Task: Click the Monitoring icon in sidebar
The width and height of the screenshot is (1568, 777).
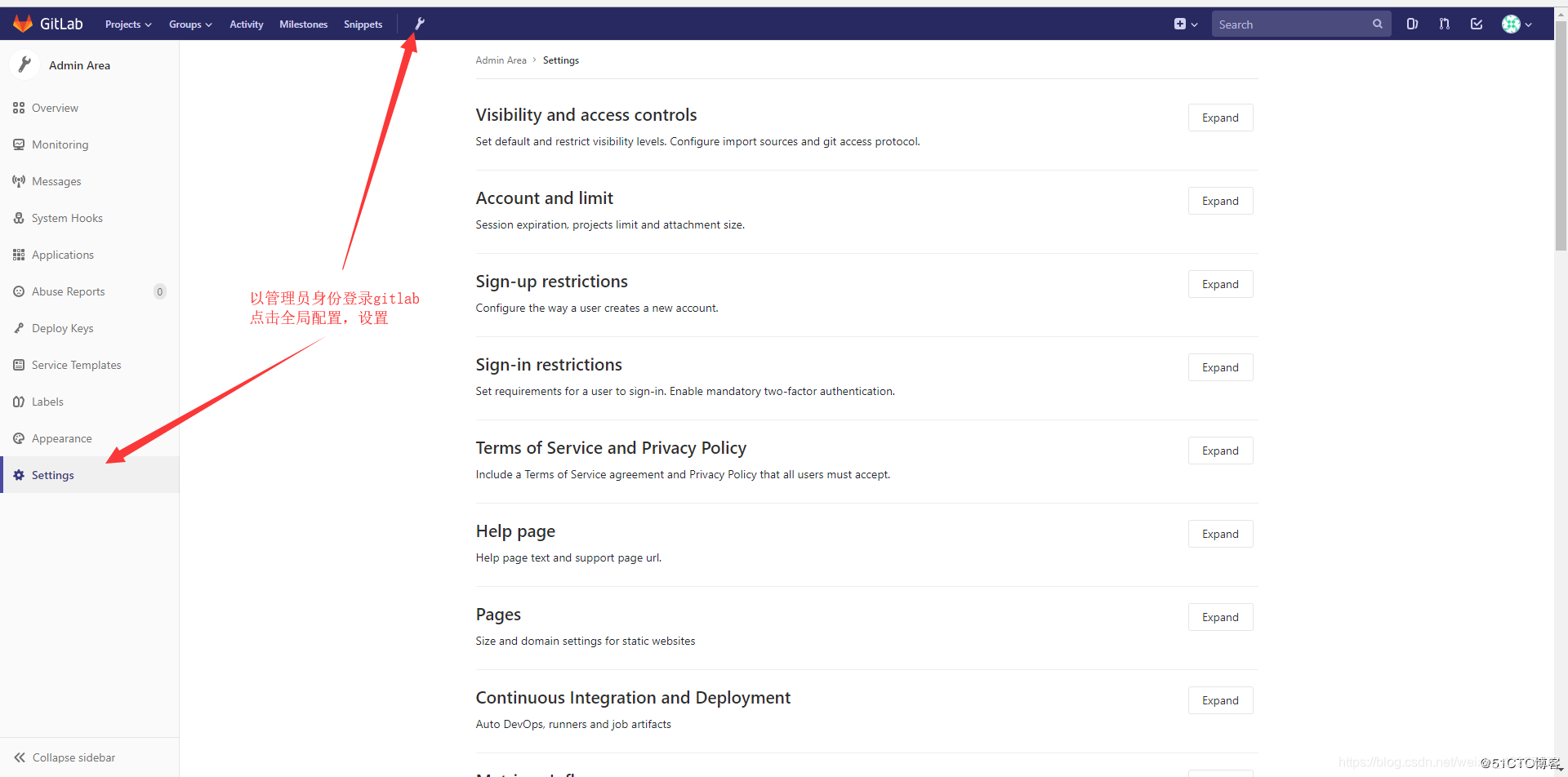Action: pos(19,144)
